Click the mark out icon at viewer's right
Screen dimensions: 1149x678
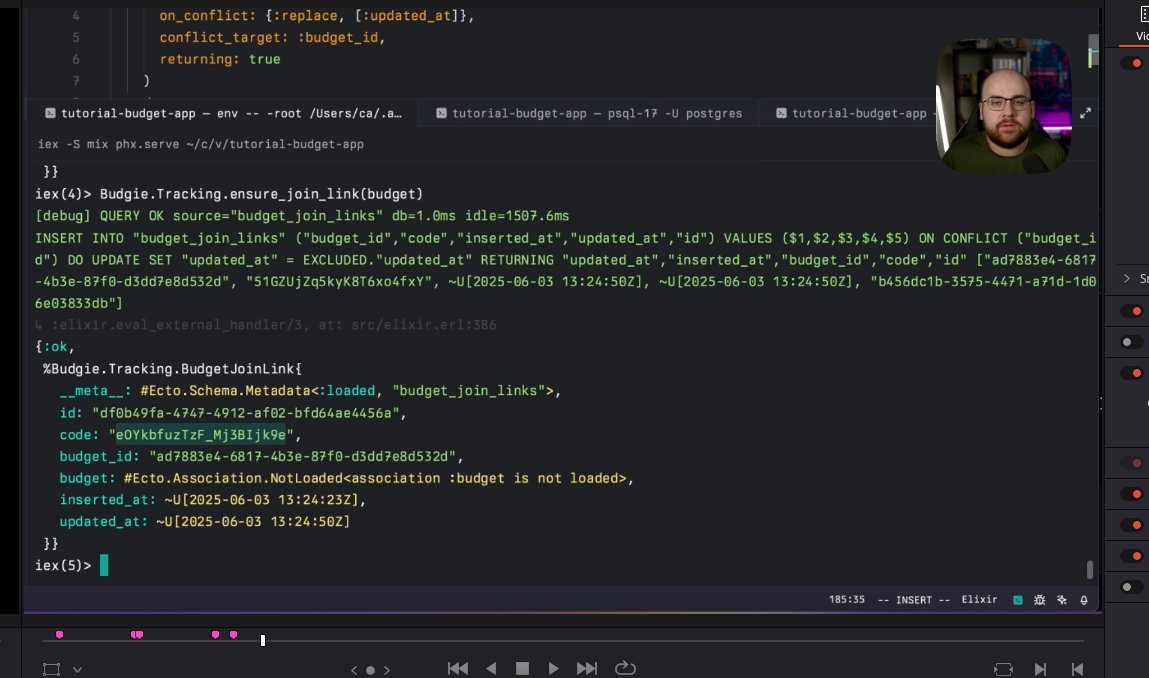(x=1077, y=669)
